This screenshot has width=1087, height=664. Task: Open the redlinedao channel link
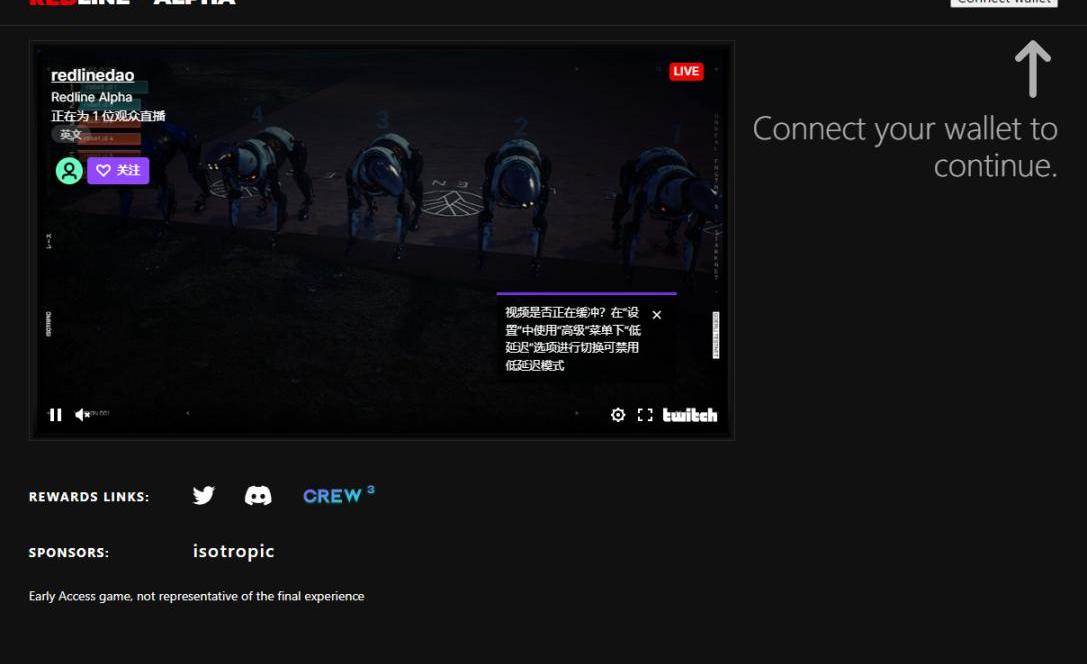click(x=92, y=75)
